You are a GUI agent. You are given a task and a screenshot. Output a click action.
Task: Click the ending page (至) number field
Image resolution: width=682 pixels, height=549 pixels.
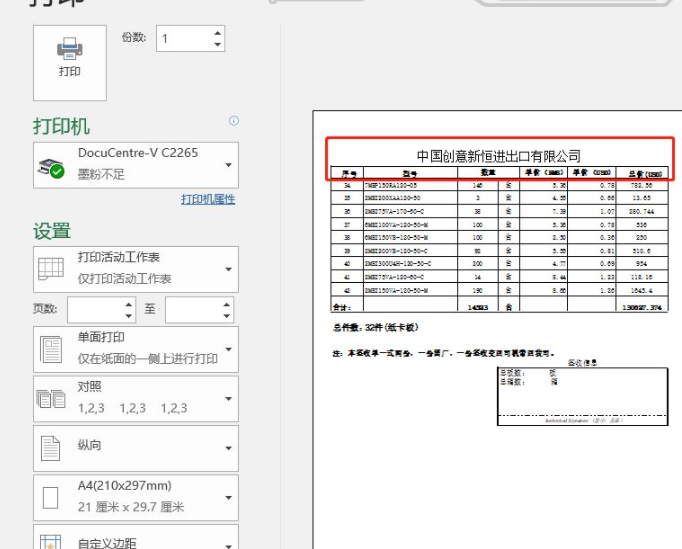200,310
